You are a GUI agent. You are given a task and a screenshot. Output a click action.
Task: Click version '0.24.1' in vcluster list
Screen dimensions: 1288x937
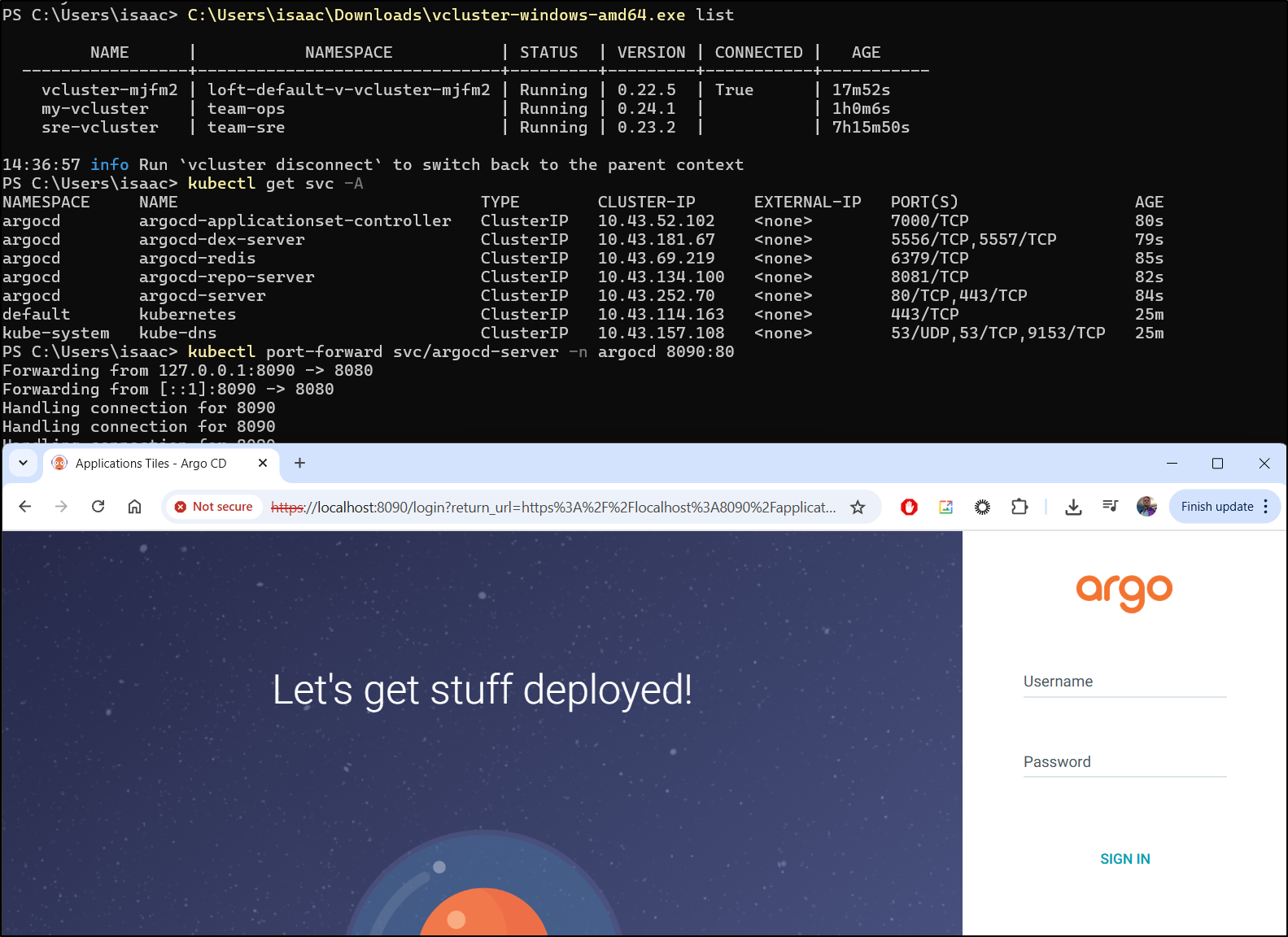(x=646, y=109)
